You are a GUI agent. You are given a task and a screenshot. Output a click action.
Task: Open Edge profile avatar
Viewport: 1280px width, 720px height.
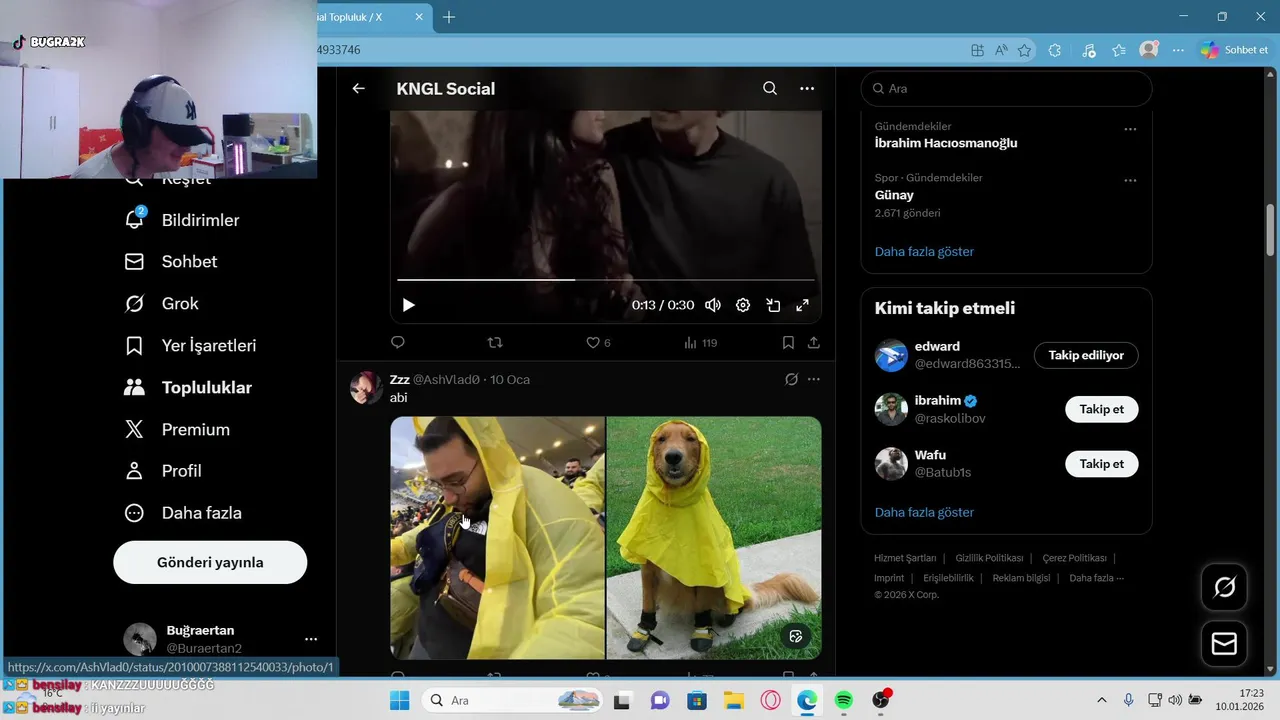point(1149,50)
